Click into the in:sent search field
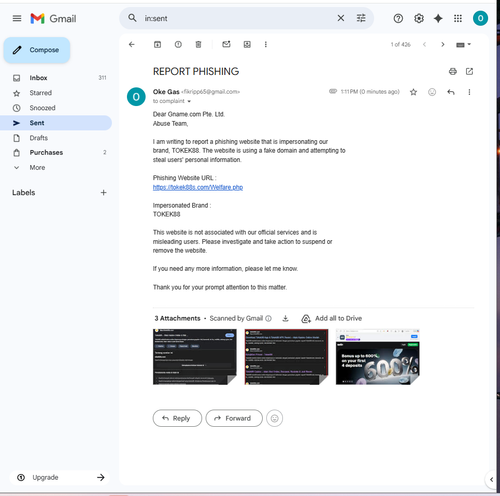This screenshot has width=500, height=496. (x=237, y=18)
